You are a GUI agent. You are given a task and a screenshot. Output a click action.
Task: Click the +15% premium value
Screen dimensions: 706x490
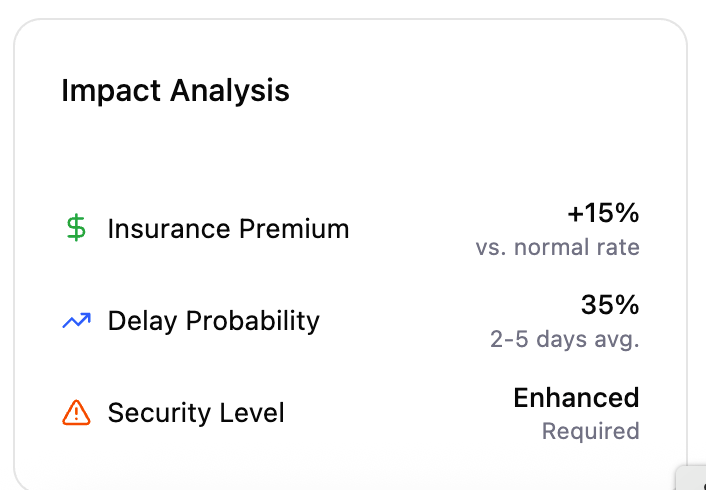(602, 213)
